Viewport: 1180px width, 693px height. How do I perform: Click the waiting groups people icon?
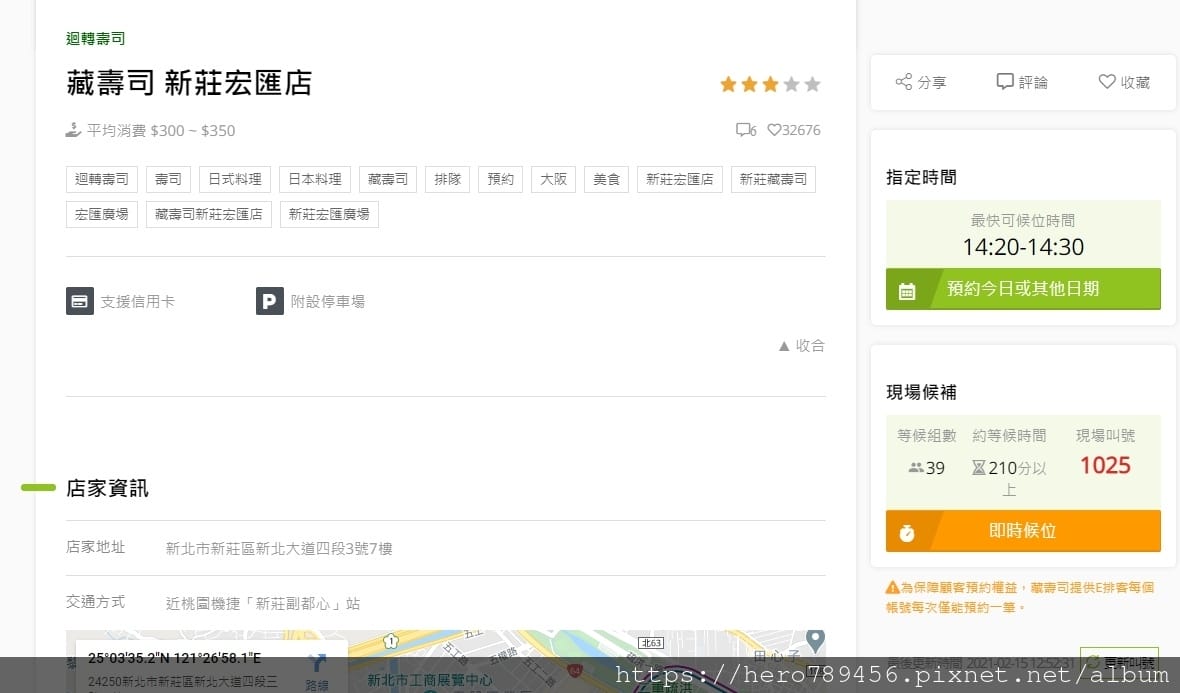(916, 468)
